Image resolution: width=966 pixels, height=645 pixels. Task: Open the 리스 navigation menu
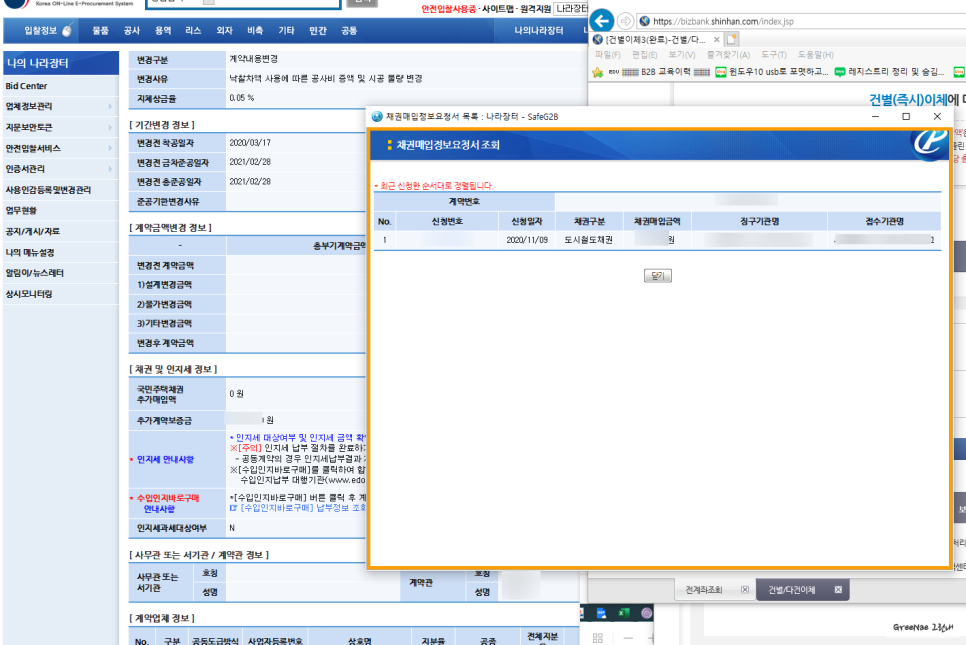tap(193, 31)
